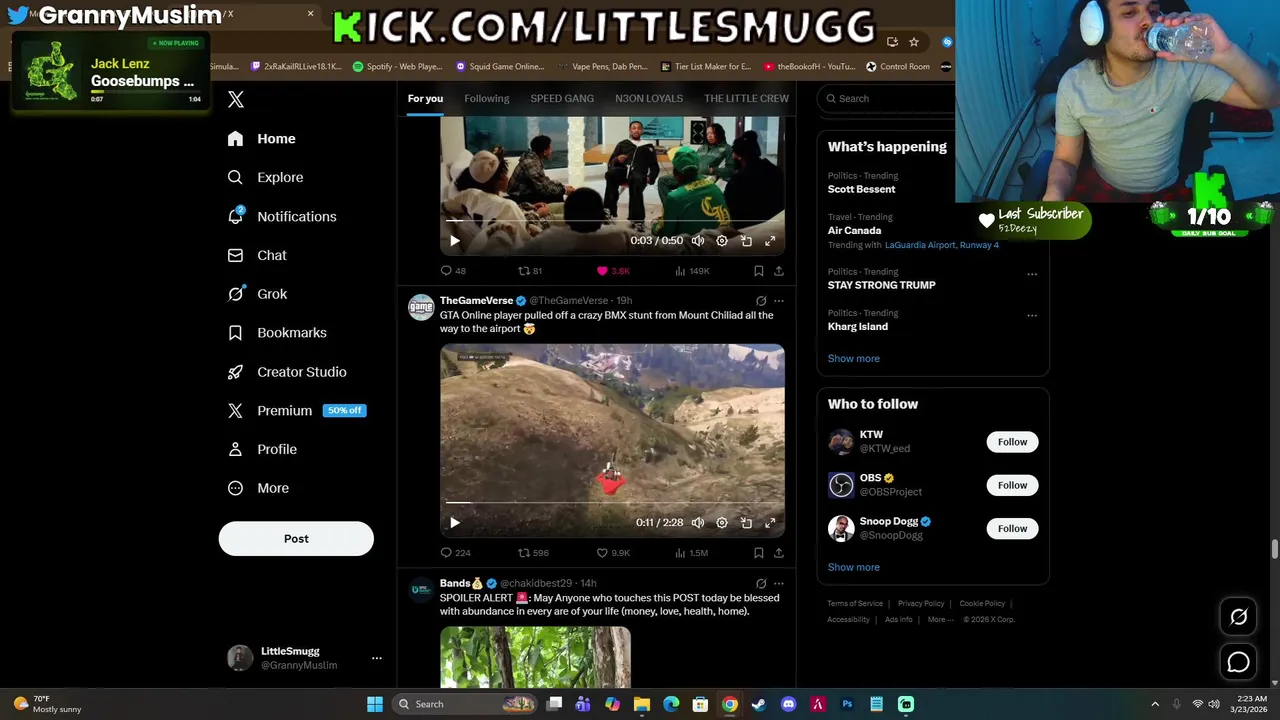Show more trends under What's happening

click(x=854, y=359)
